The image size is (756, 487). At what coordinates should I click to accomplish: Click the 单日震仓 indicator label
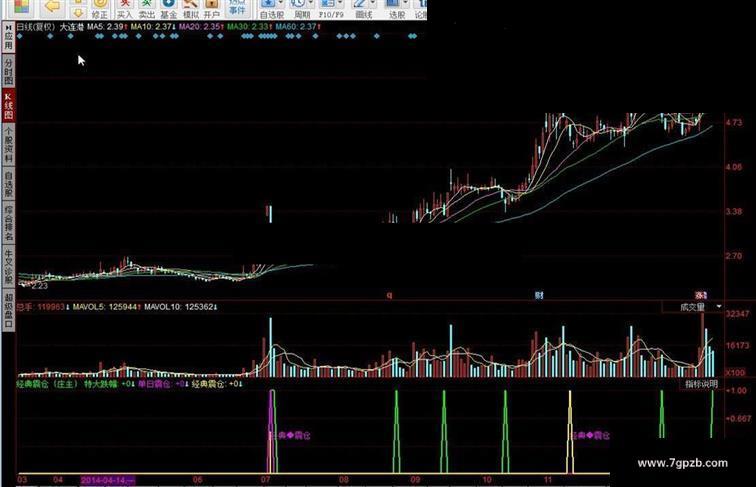pyautogui.click(x=154, y=384)
